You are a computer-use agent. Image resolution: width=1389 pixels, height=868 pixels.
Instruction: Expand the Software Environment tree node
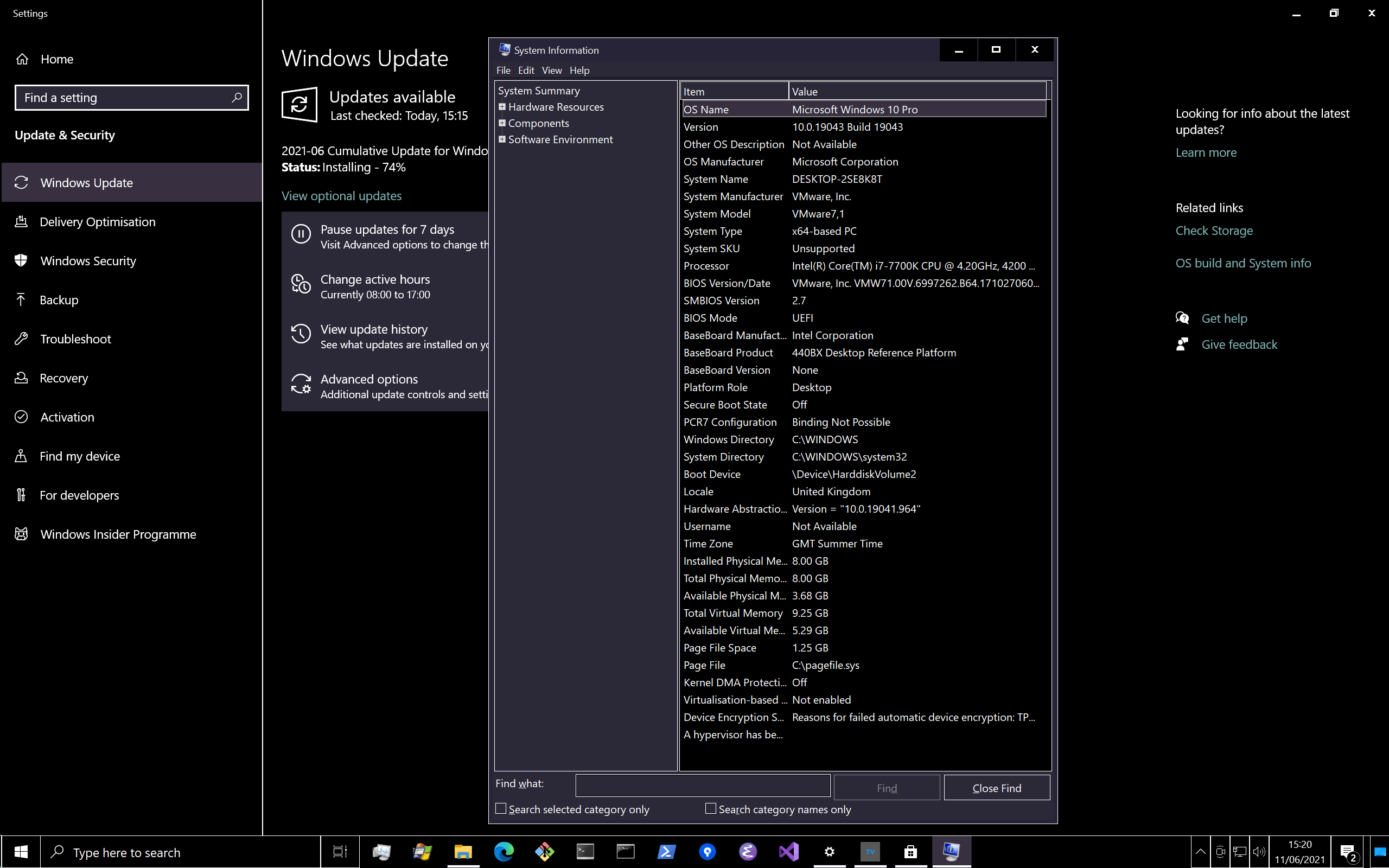pos(502,139)
